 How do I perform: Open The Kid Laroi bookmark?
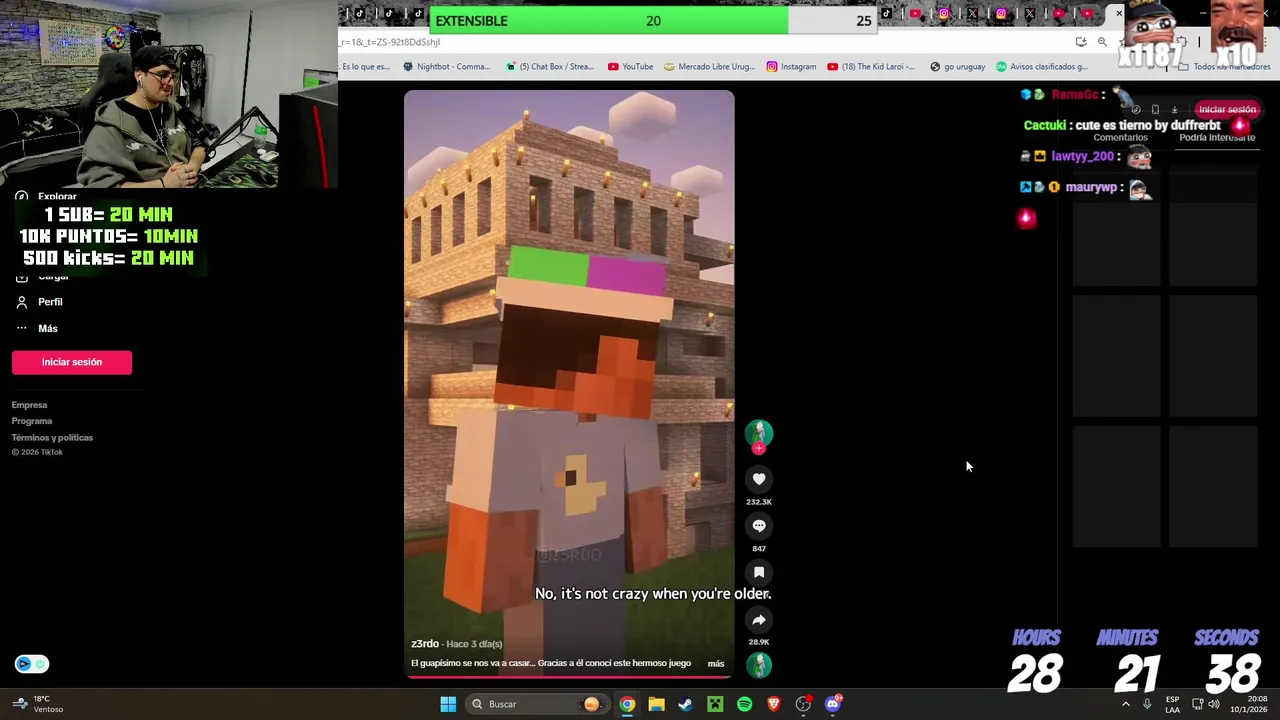870,67
